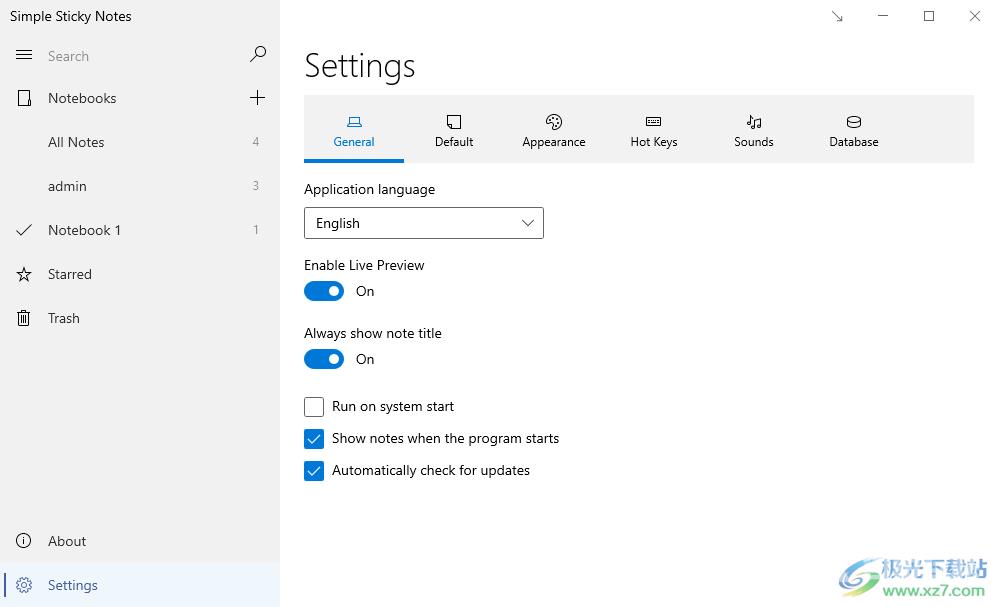Switch to the General tab
The width and height of the screenshot is (998, 607).
pyautogui.click(x=354, y=130)
